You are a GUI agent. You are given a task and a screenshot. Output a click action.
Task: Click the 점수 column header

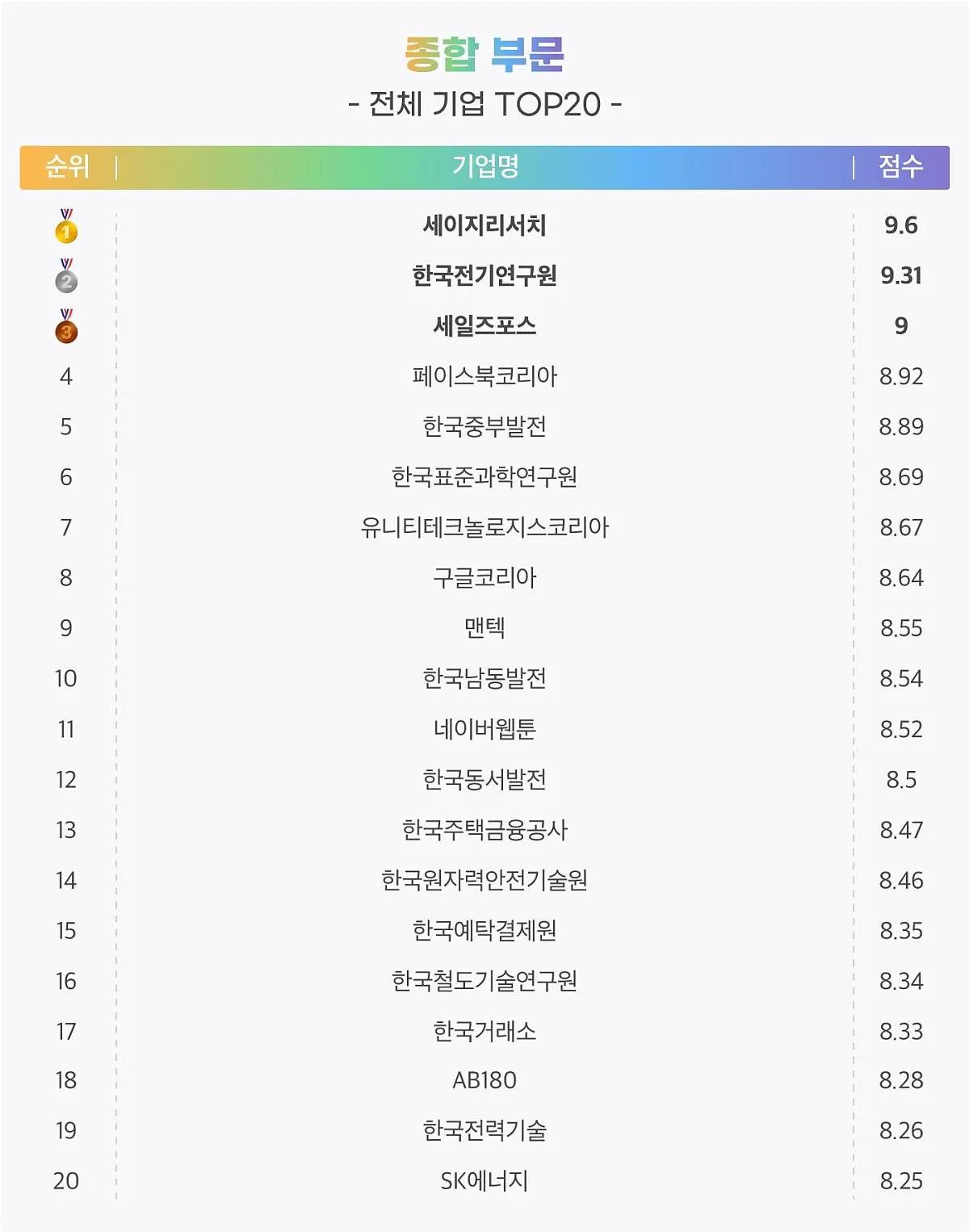click(x=900, y=166)
